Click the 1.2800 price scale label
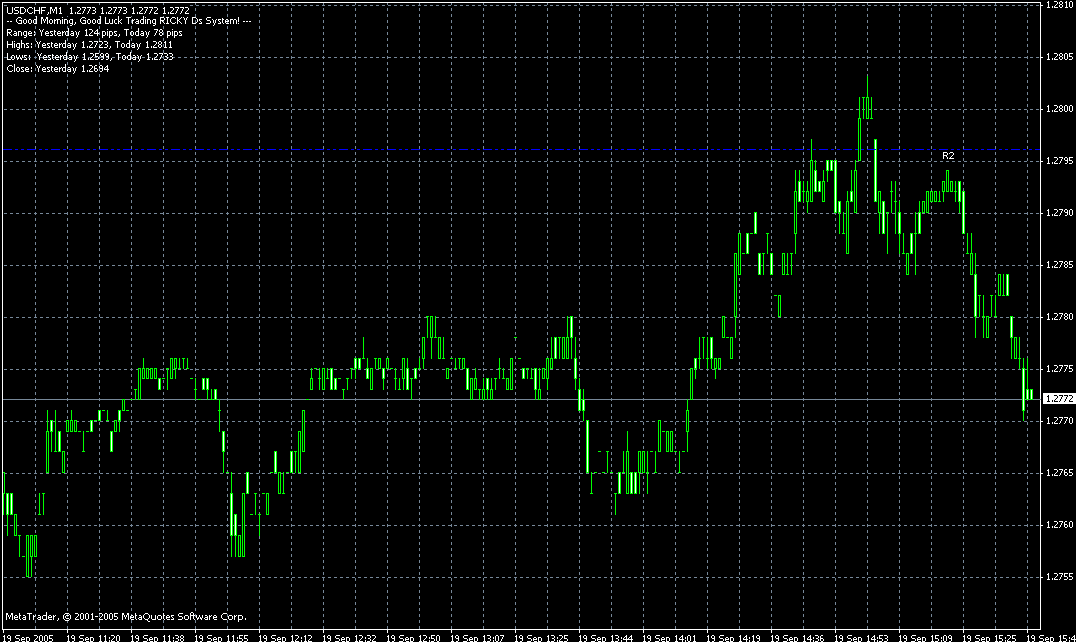 (1059, 109)
